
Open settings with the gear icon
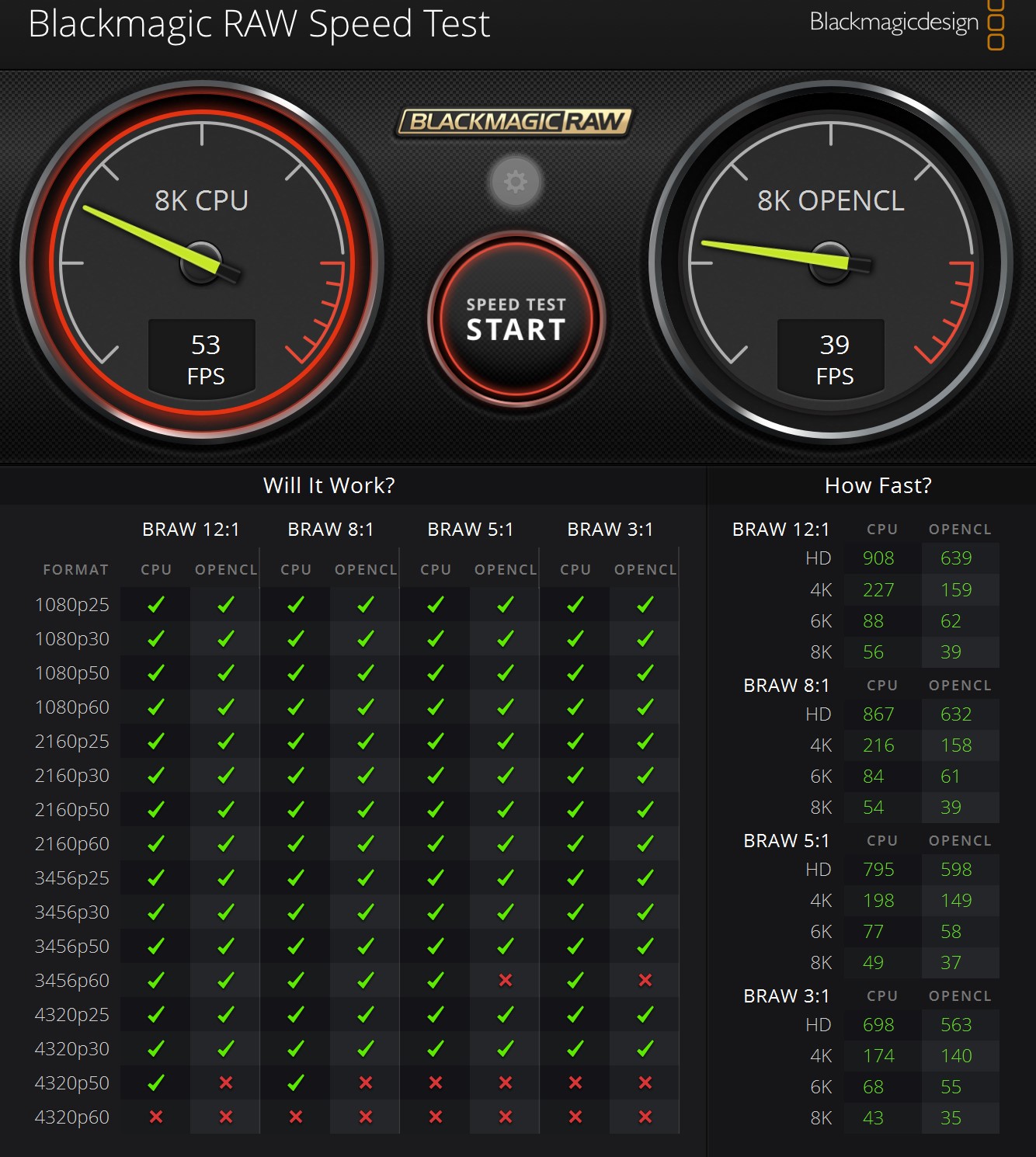click(x=515, y=182)
